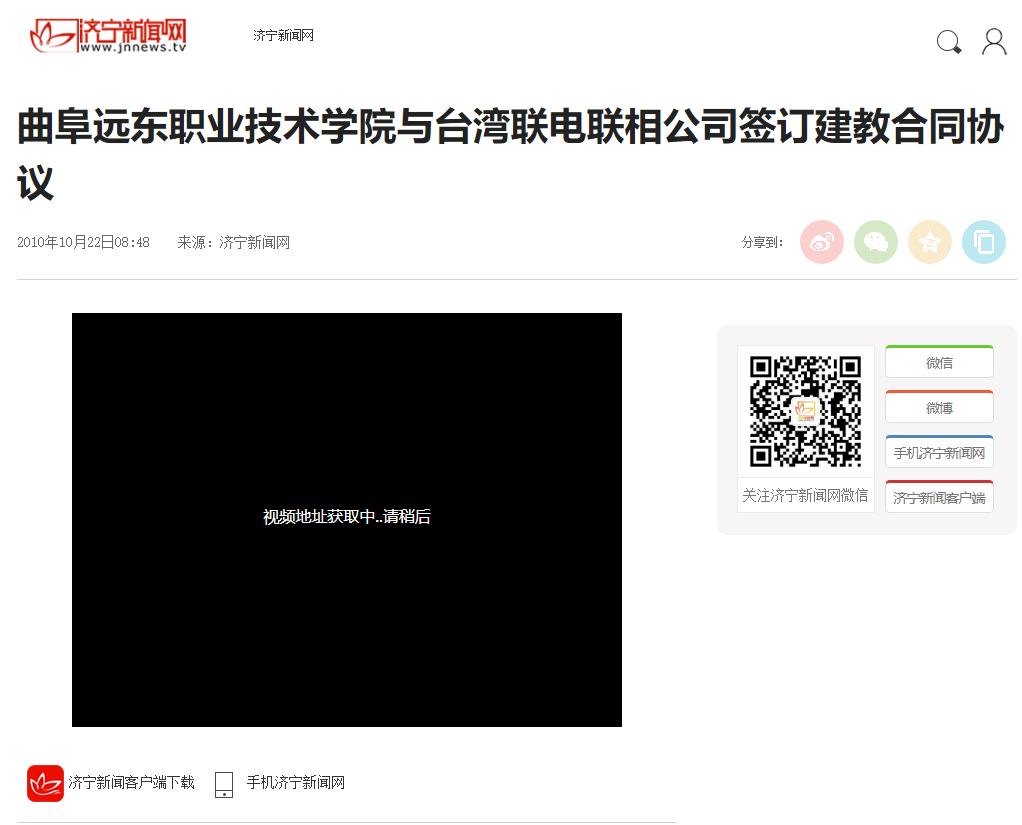This screenshot has width=1022, height=825.
Task: Select the 济宁新闻客户端 tab in the sidebar
Action: coord(939,497)
